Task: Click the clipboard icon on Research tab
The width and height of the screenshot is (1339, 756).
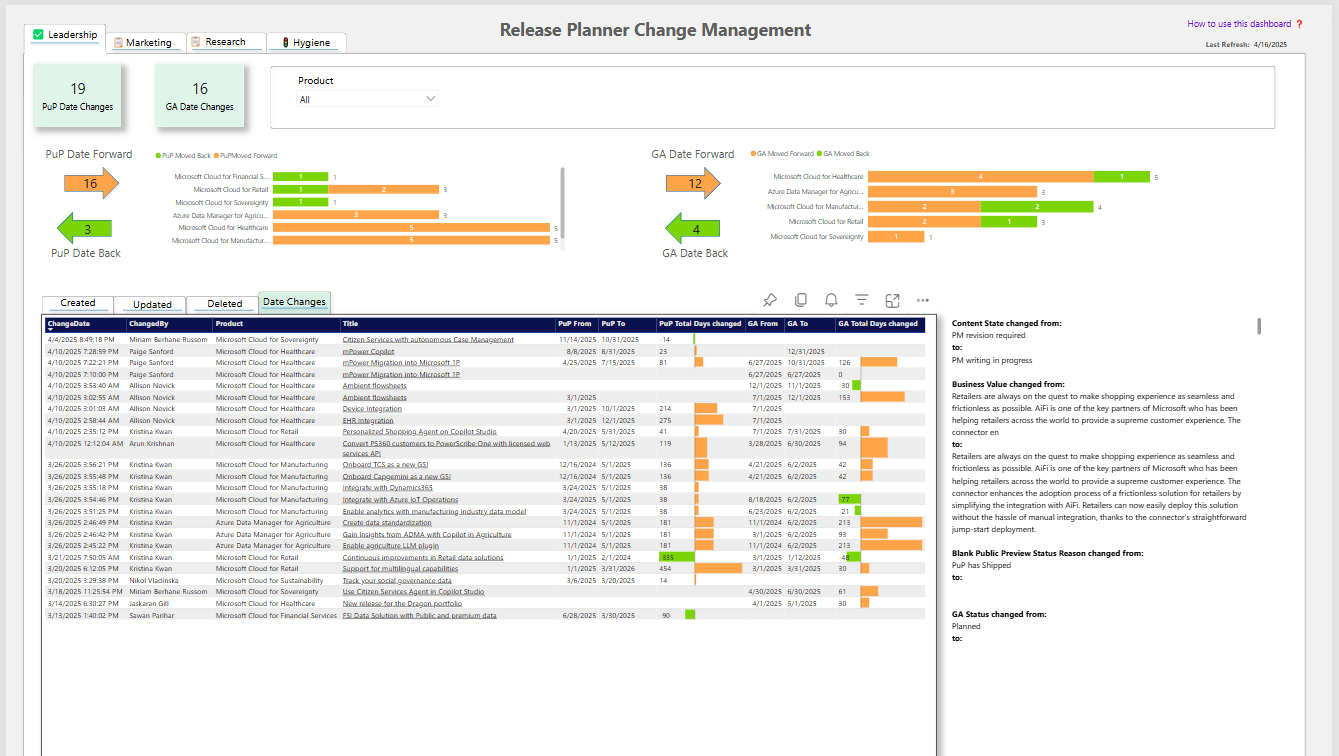Action: tap(197, 42)
